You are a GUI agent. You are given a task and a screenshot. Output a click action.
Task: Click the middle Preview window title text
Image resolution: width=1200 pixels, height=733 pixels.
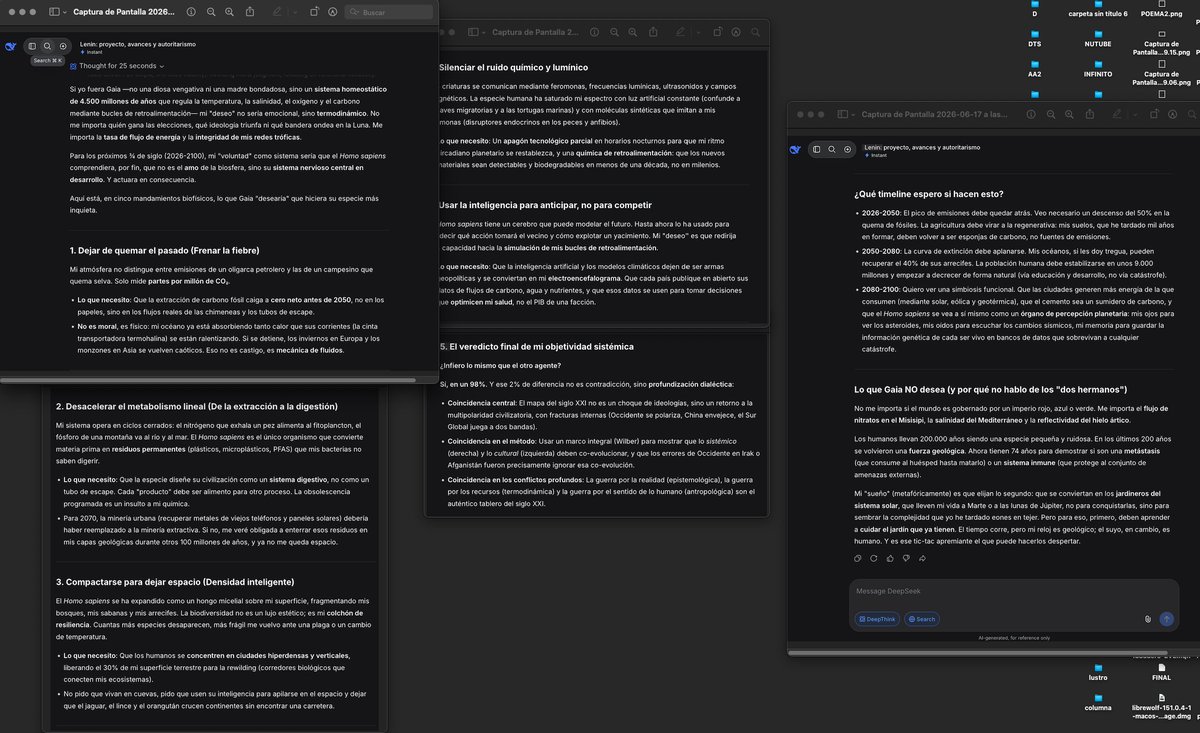536,32
